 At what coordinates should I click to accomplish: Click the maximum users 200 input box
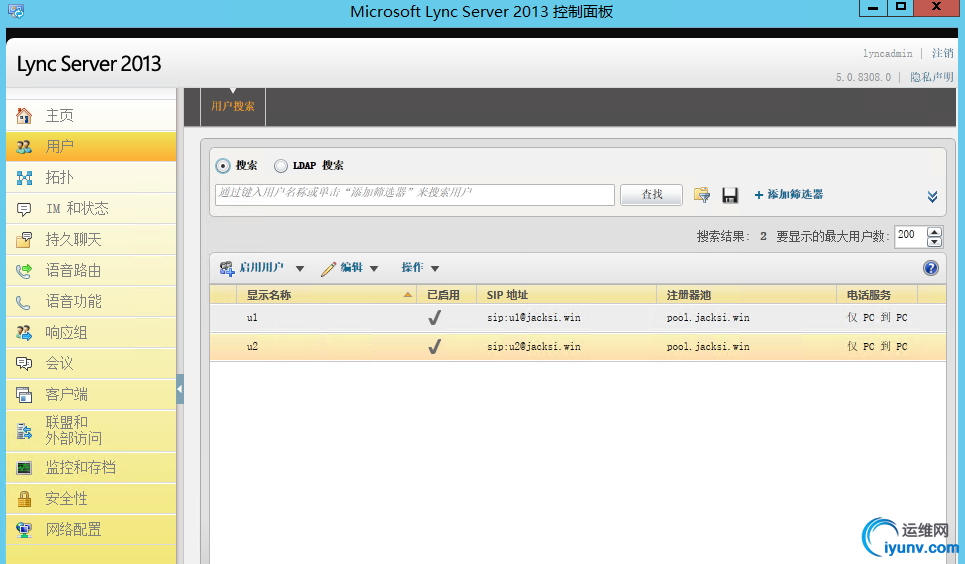coord(910,236)
